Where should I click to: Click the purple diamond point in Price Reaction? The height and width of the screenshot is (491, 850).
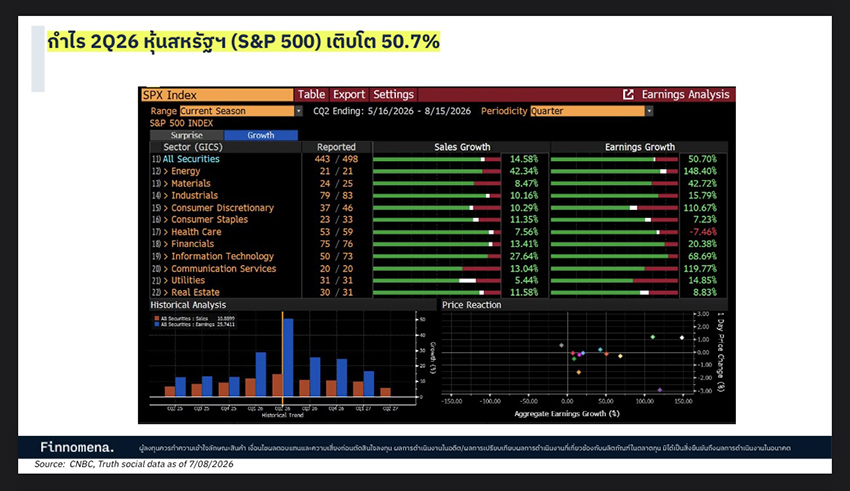click(x=660, y=390)
